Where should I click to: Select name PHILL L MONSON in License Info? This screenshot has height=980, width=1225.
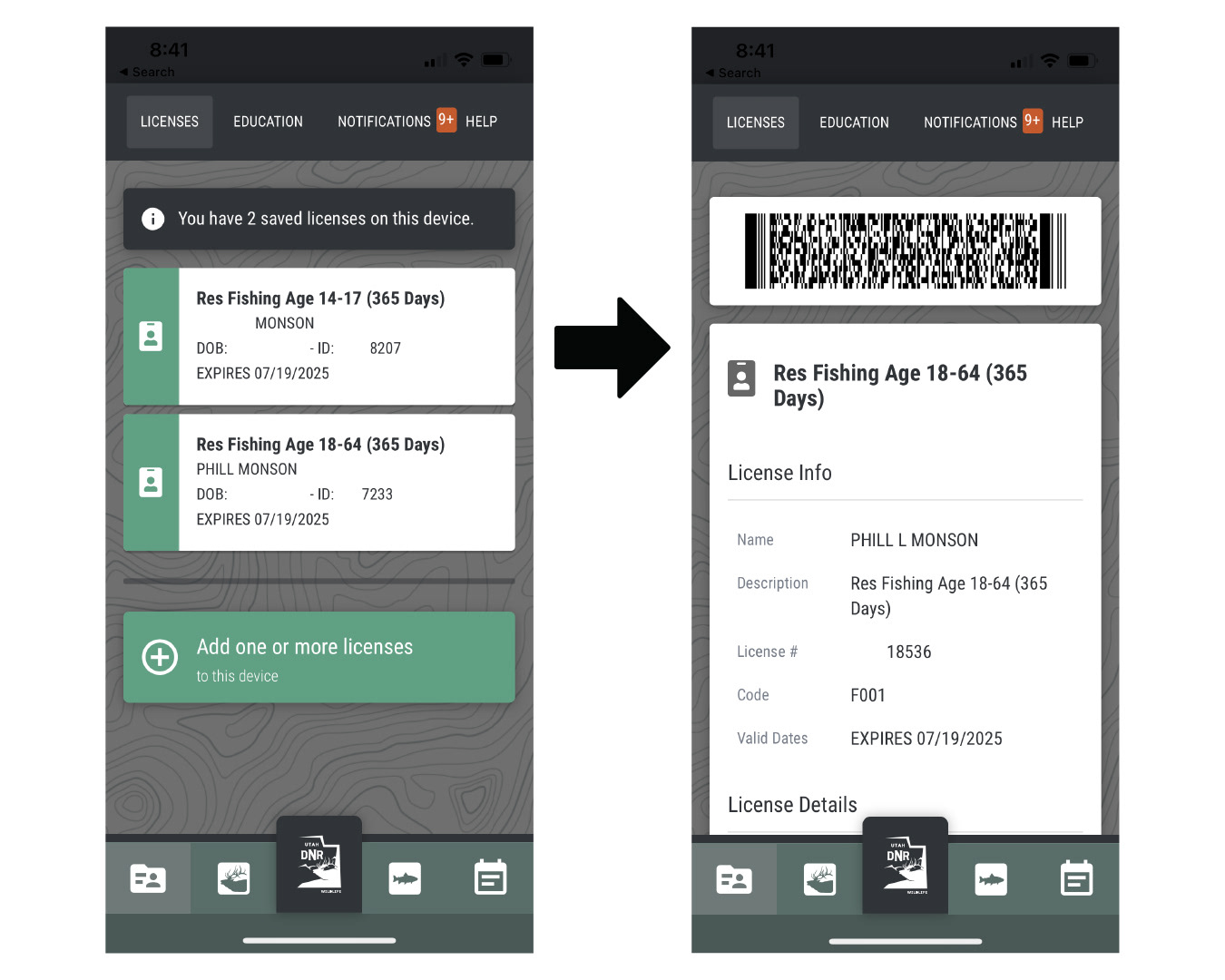[x=914, y=540]
